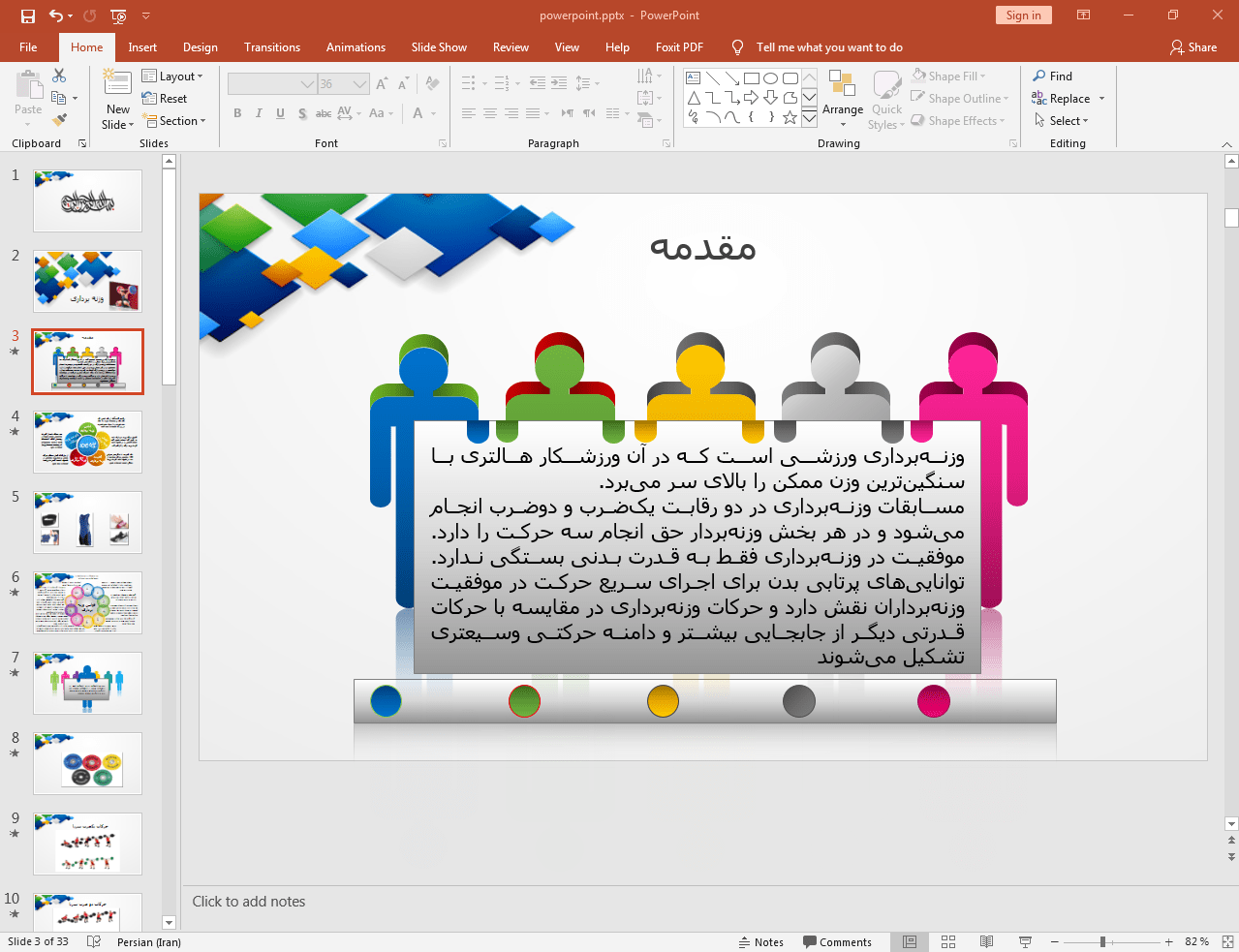
Task: Toggle Bold formatting
Action: 237,113
